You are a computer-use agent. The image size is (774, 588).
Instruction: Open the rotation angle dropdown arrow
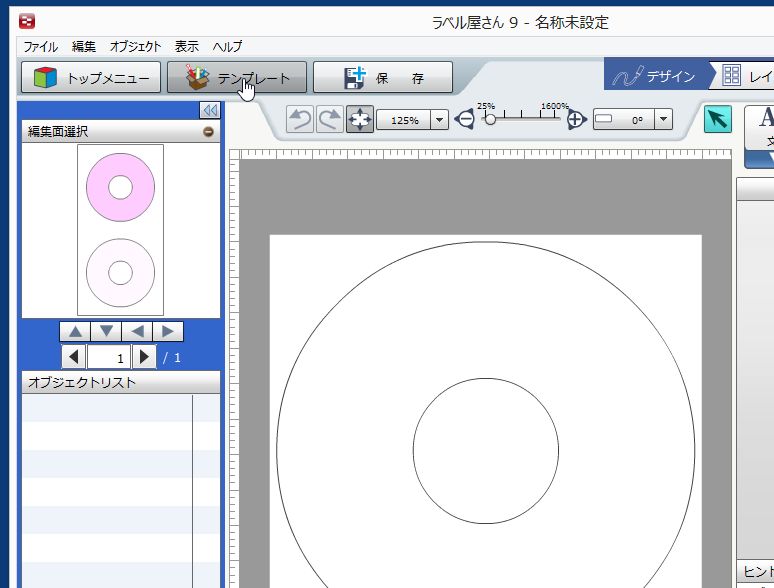pos(663,119)
